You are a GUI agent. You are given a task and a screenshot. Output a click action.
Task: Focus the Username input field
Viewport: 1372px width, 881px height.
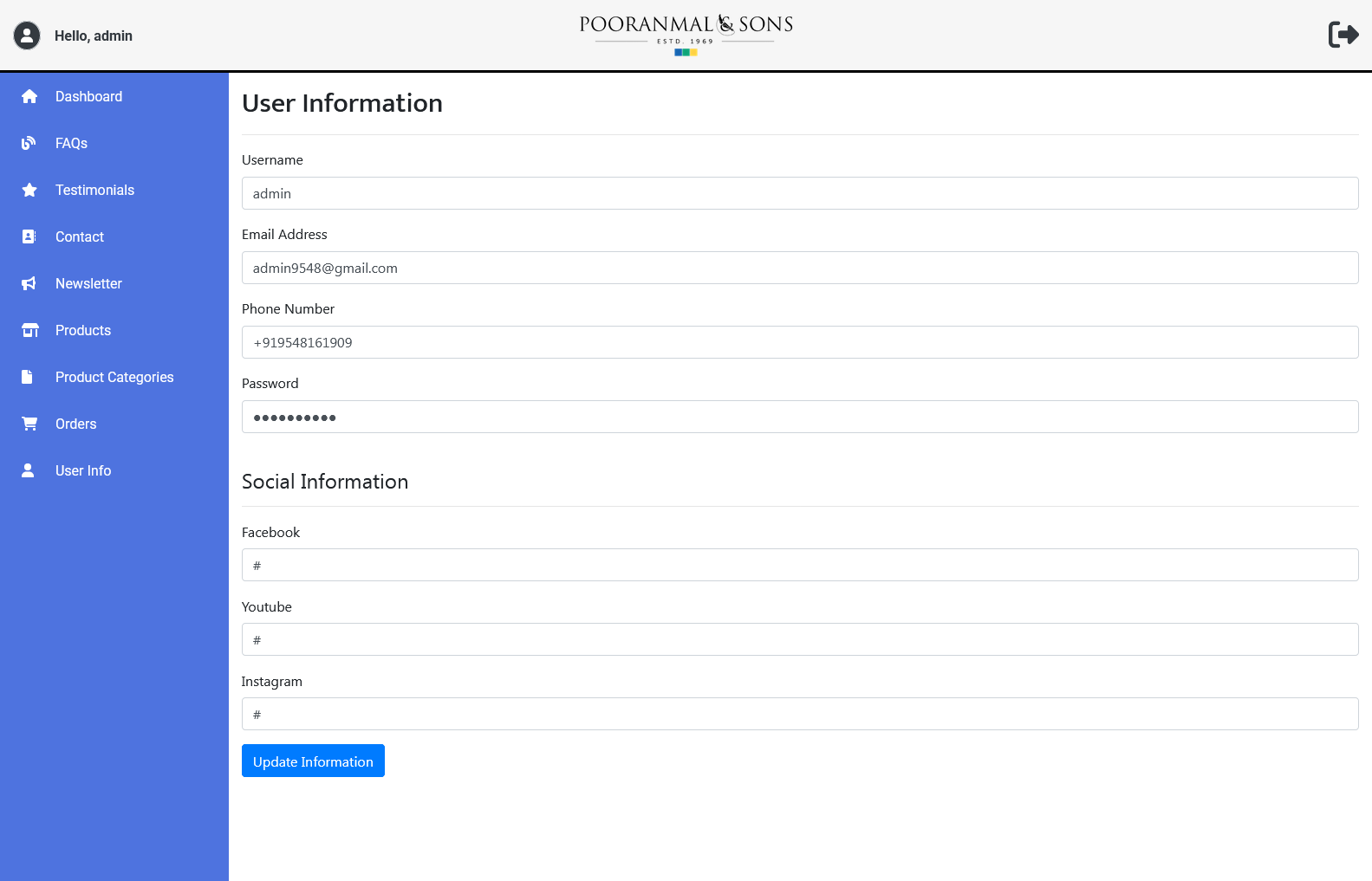click(x=799, y=193)
